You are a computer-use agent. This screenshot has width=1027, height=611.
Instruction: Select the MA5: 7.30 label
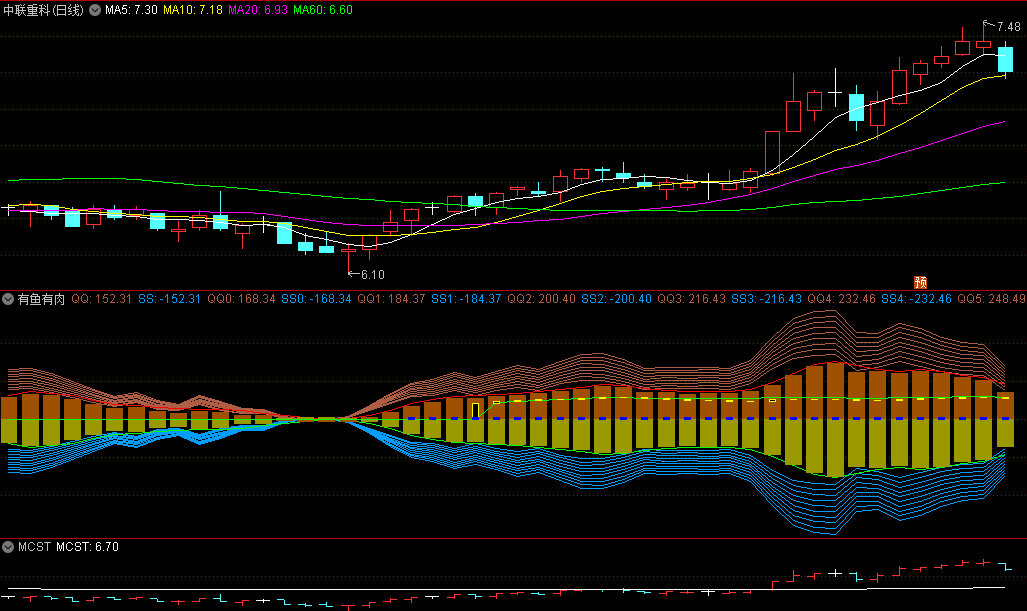131,10
